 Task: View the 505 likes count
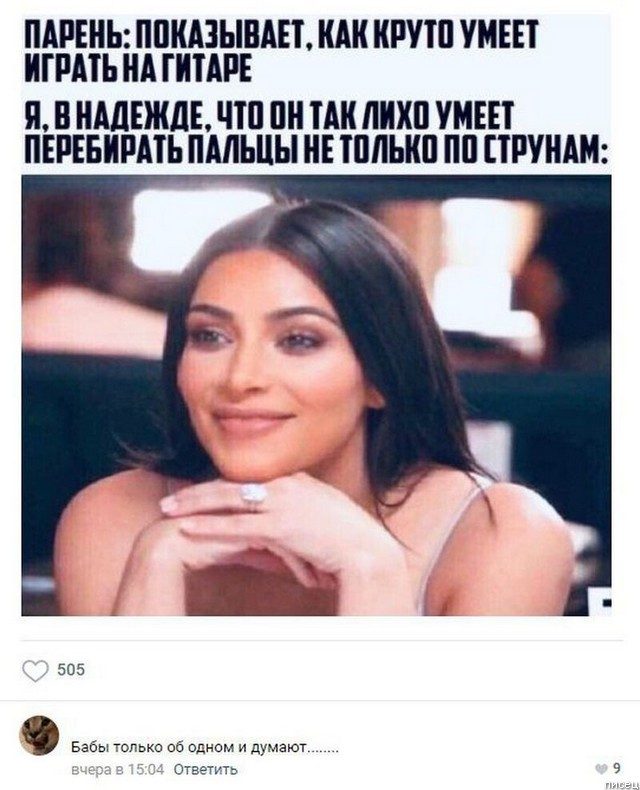(71, 670)
